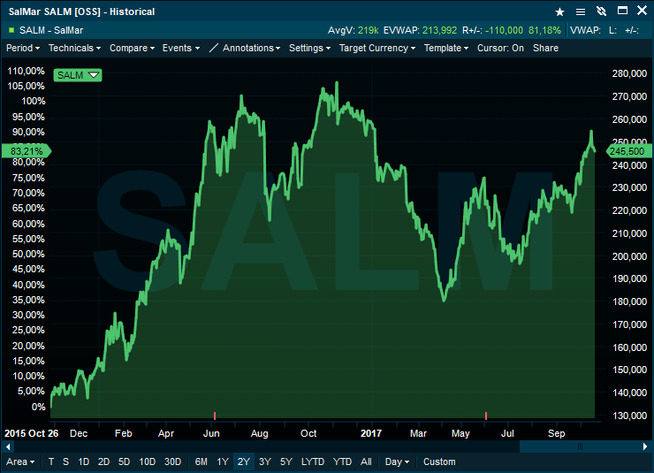The height and width of the screenshot is (473, 654).
Task: Switch range to 6M
Action: tap(201, 462)
